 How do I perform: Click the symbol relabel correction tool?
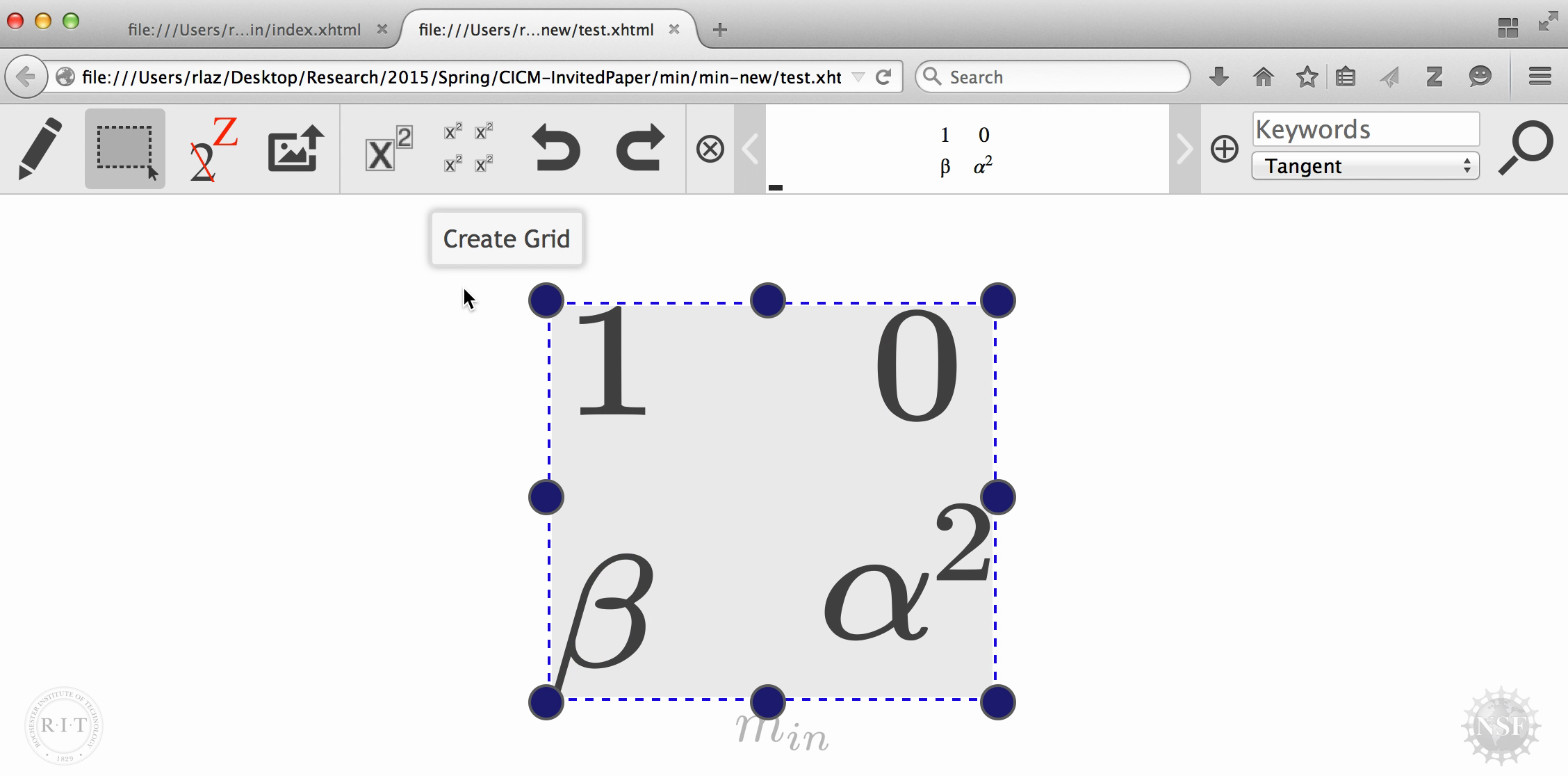click(213, 149)
